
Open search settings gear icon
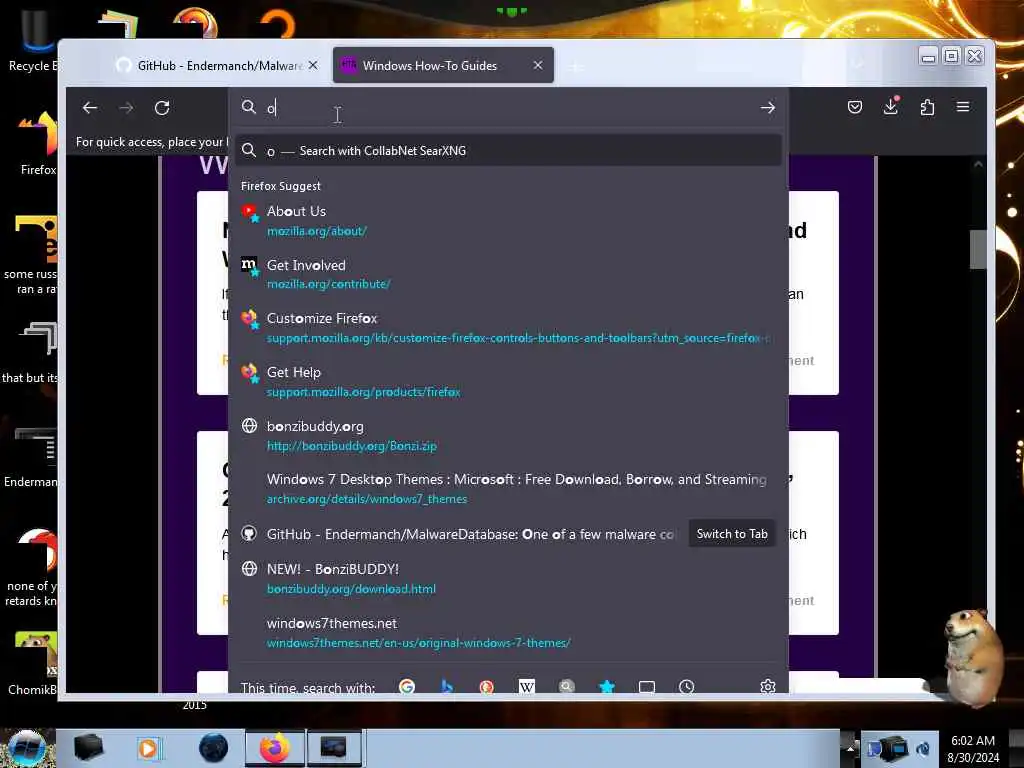(x=768, y=686)
